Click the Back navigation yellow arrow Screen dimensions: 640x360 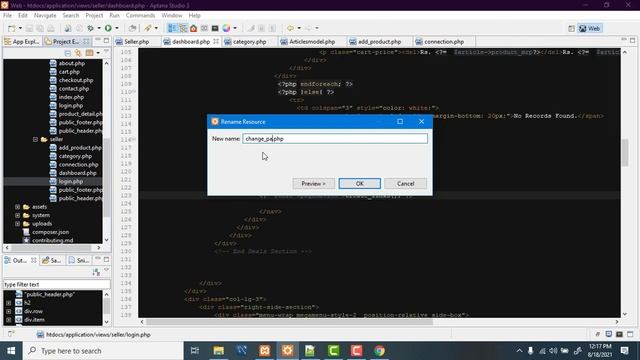pos(290,28)
